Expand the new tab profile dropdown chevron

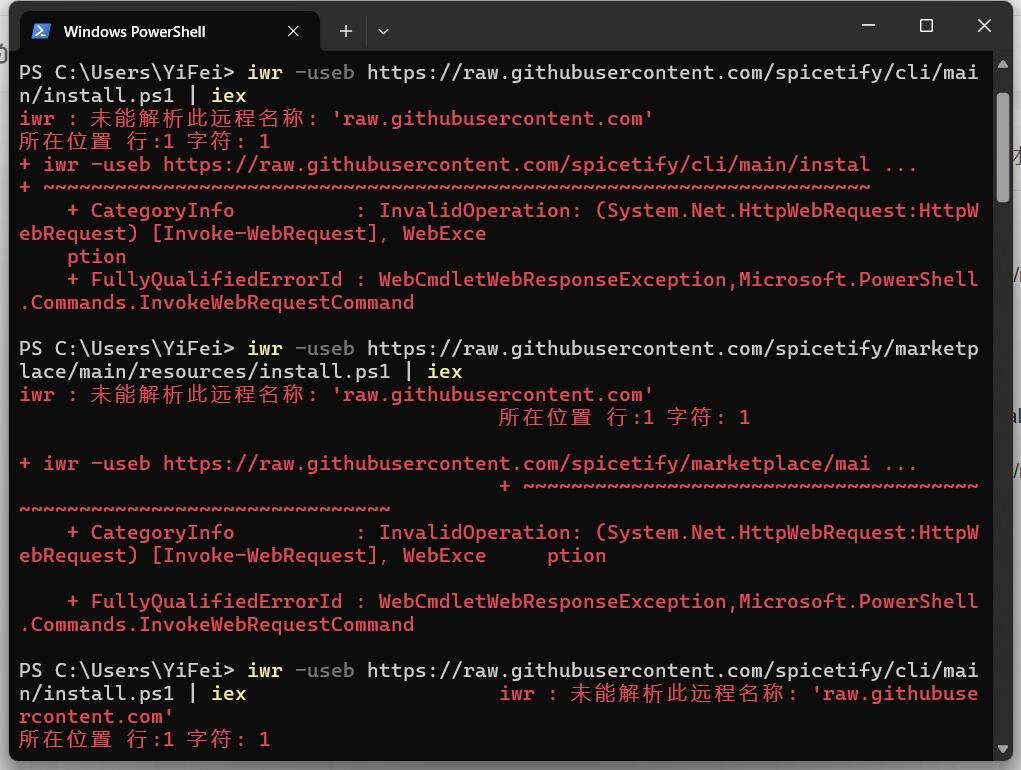[383, 31]
